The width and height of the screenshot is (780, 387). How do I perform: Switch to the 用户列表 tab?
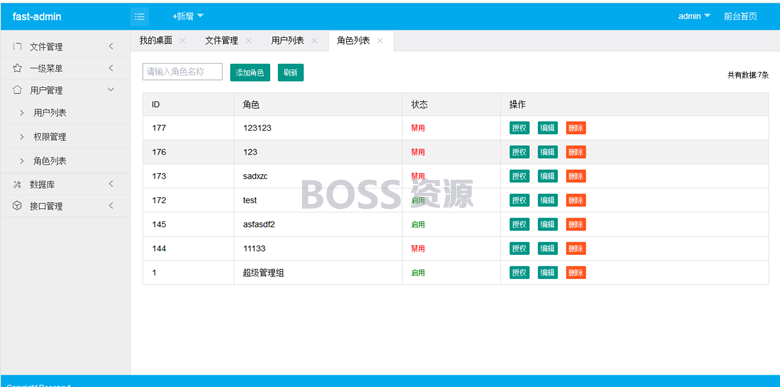click(x=288, y=41)
